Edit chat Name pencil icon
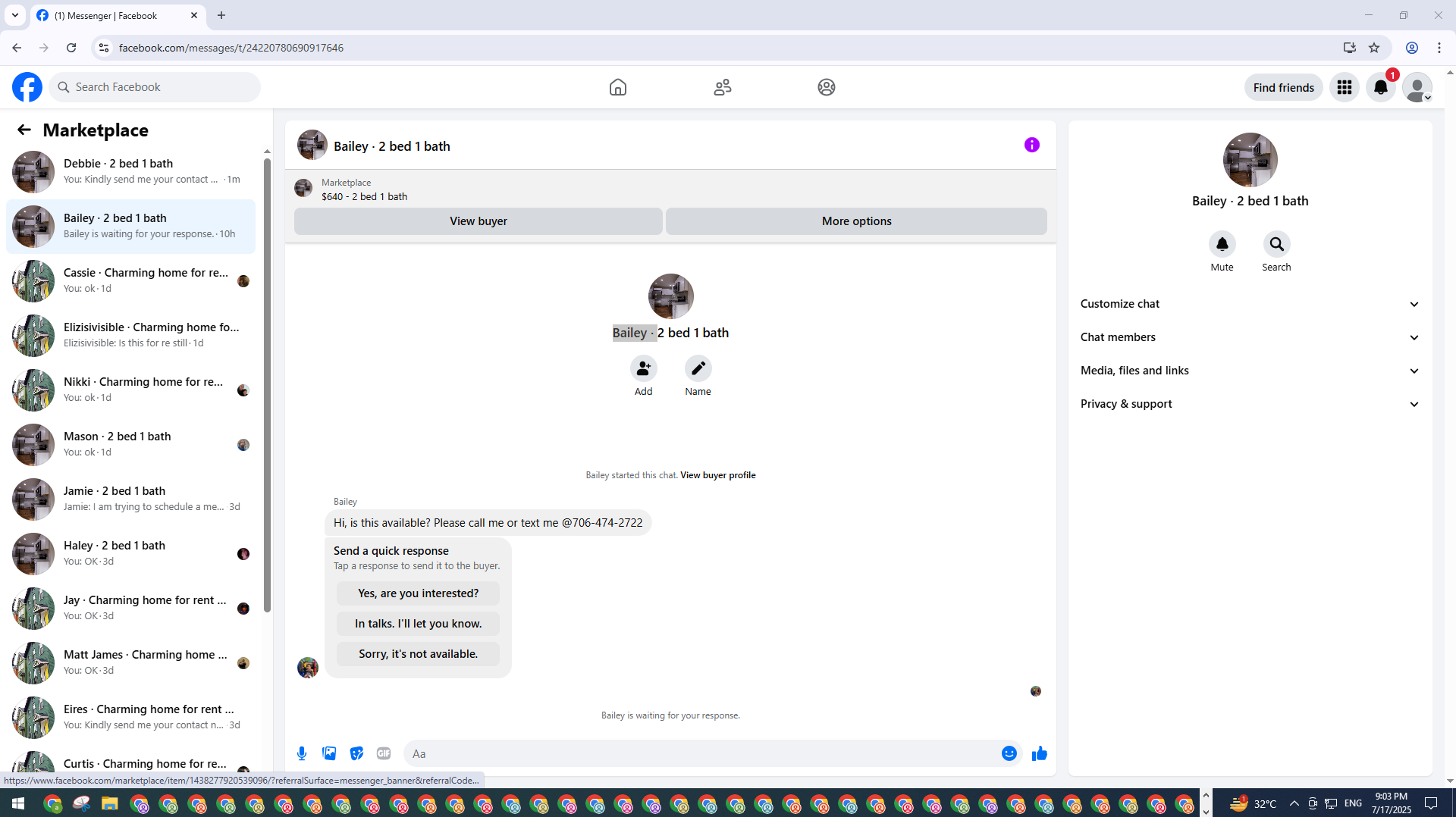Screen dimensions: 1456x817 (698, 368)
